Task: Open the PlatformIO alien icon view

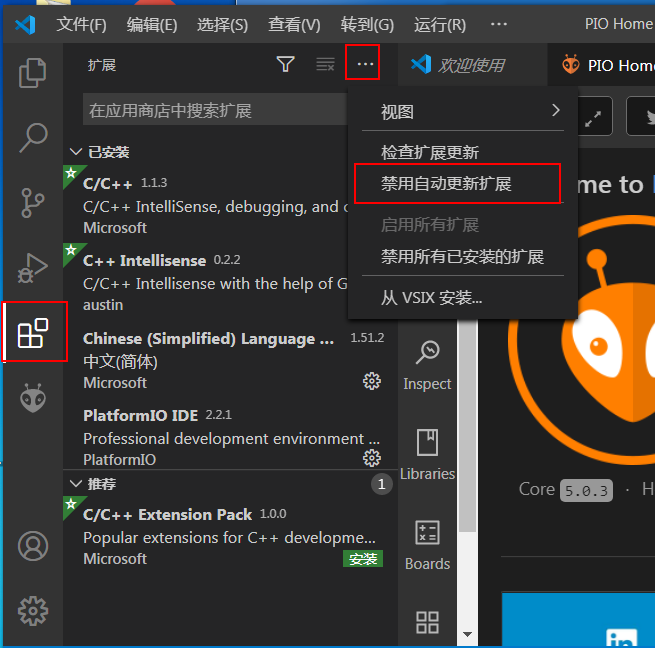Action: [x=33, y=398]
